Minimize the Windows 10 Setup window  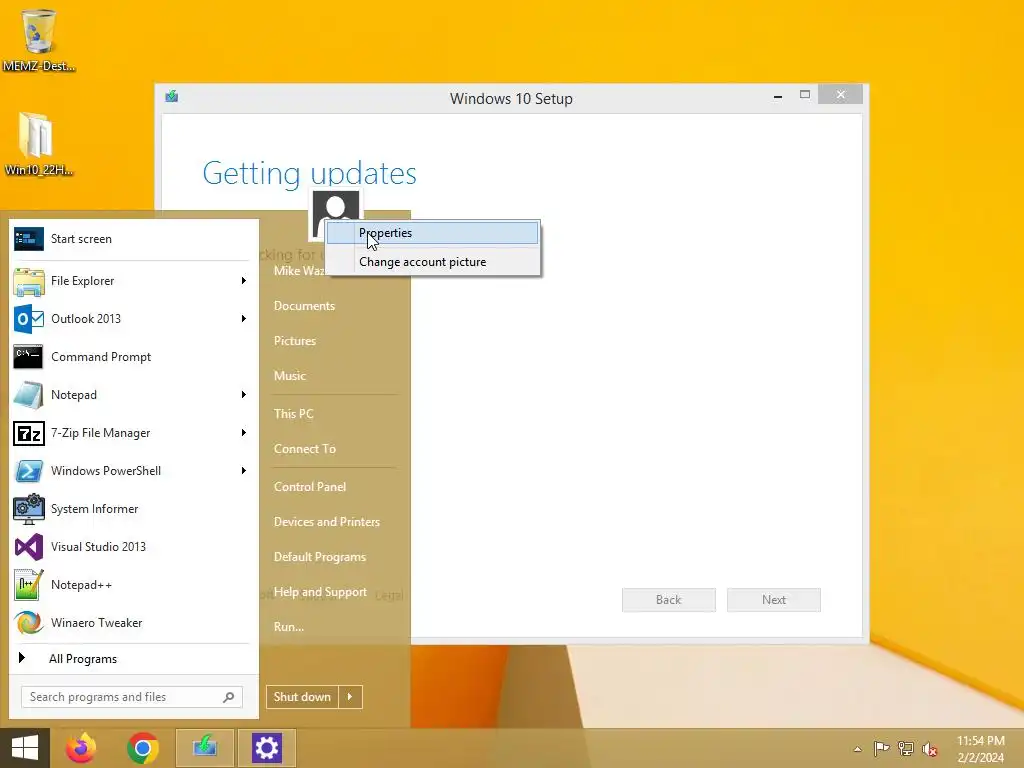point(778,96)
